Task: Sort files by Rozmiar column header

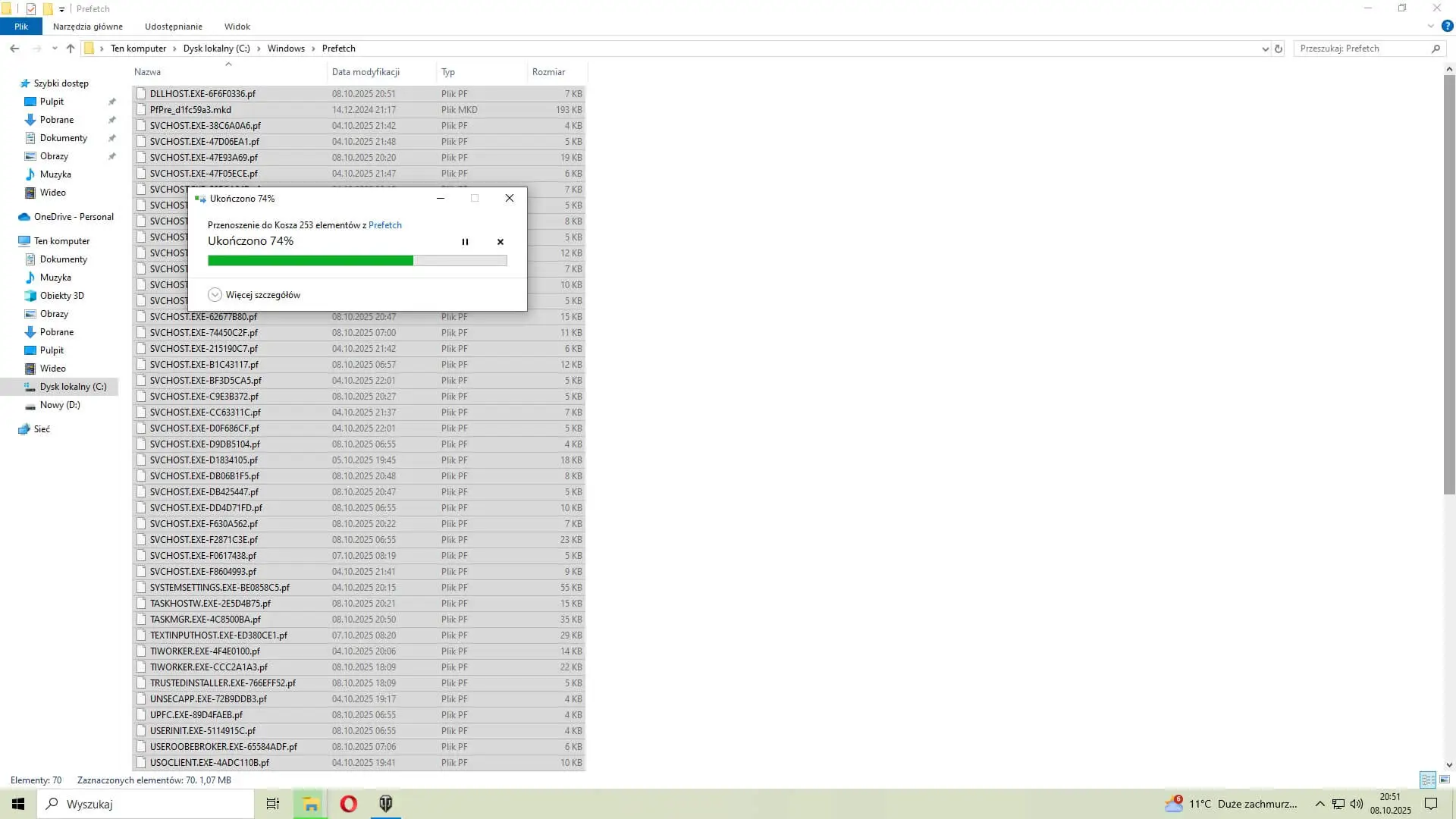Action: [548, 72]
